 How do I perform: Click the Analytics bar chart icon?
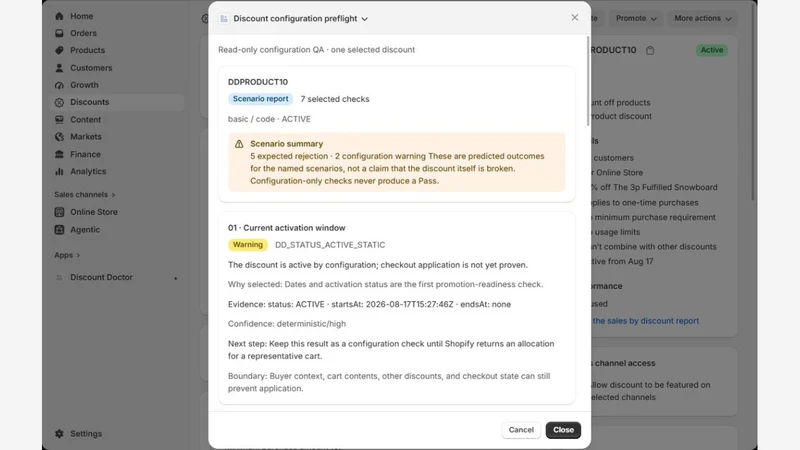click(59, 171)
